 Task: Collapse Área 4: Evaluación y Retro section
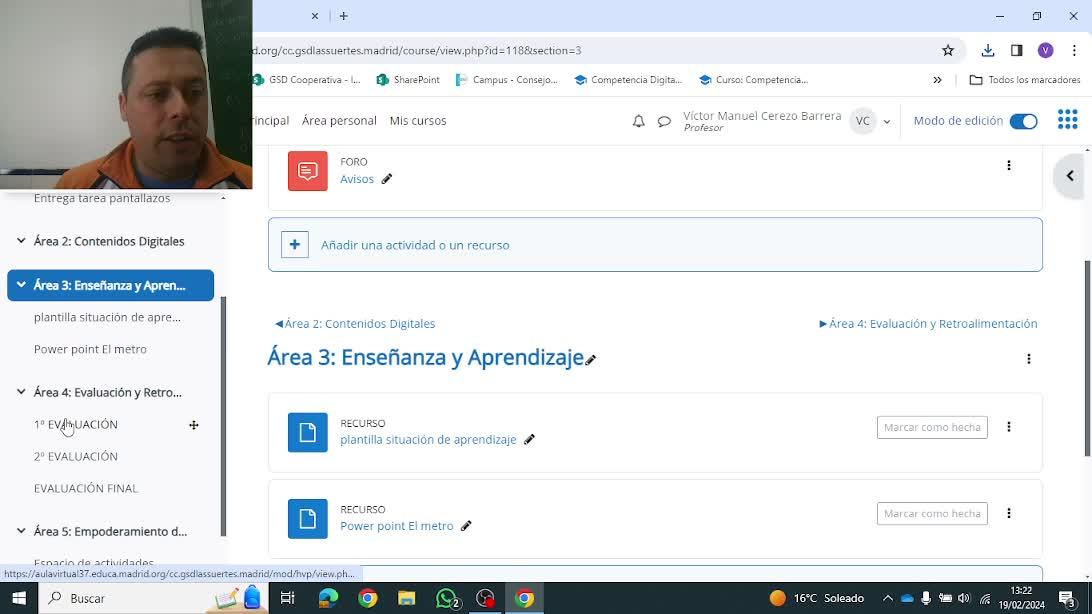coord(21,392)
